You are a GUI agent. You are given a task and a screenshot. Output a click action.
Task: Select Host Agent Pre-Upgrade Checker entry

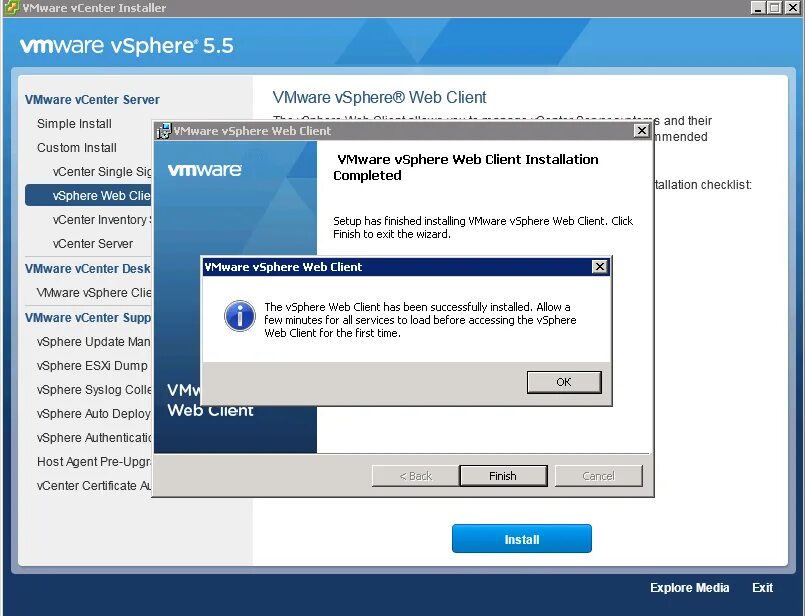(x=94, y=462)
